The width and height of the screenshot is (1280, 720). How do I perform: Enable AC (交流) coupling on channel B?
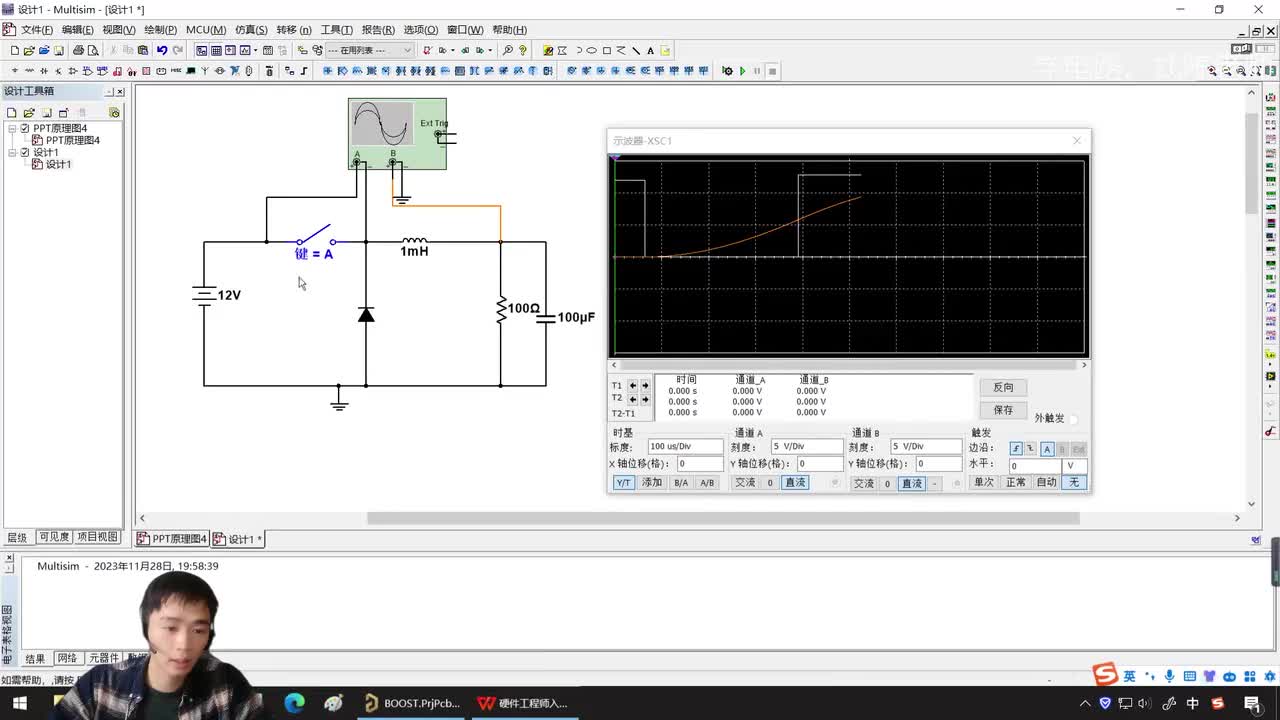point(863,484)
